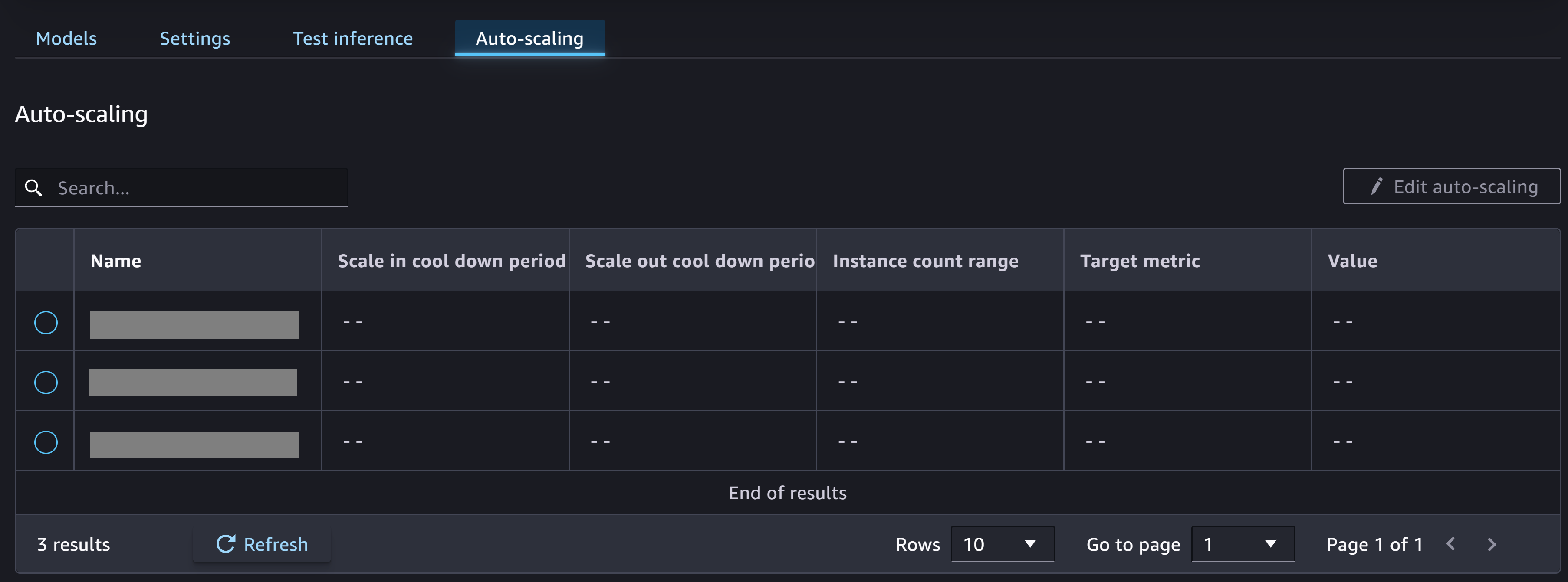Screen dimensions: 1568x582
Task: Click the next page arrow icon
Action: [1492, 544]
